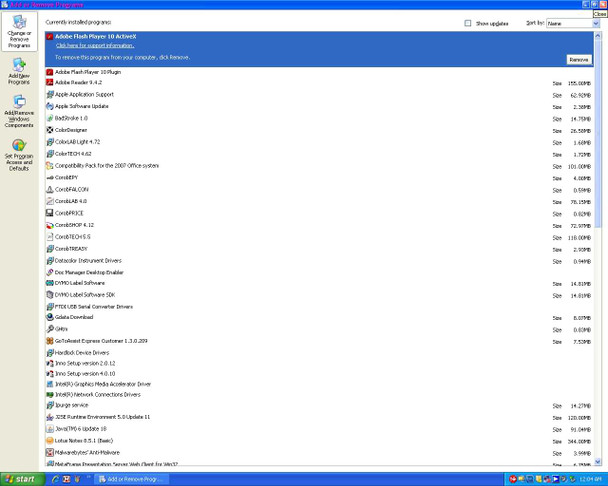608x486 pixels.
Task: Select the Inno Setup version 2.0.12 icon
Action: [50, 363]
